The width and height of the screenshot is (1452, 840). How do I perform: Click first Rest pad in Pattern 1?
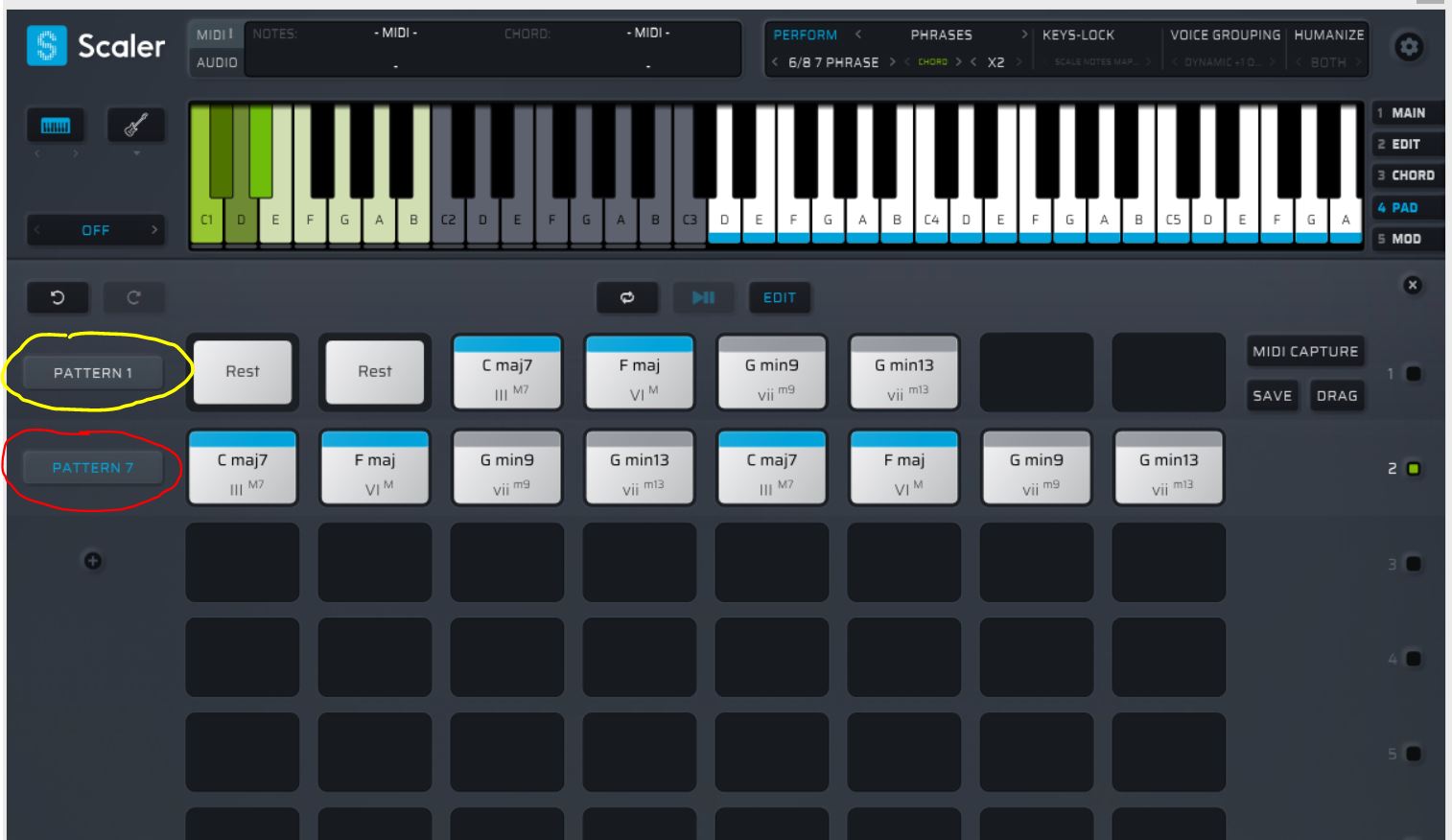point(243,372)
